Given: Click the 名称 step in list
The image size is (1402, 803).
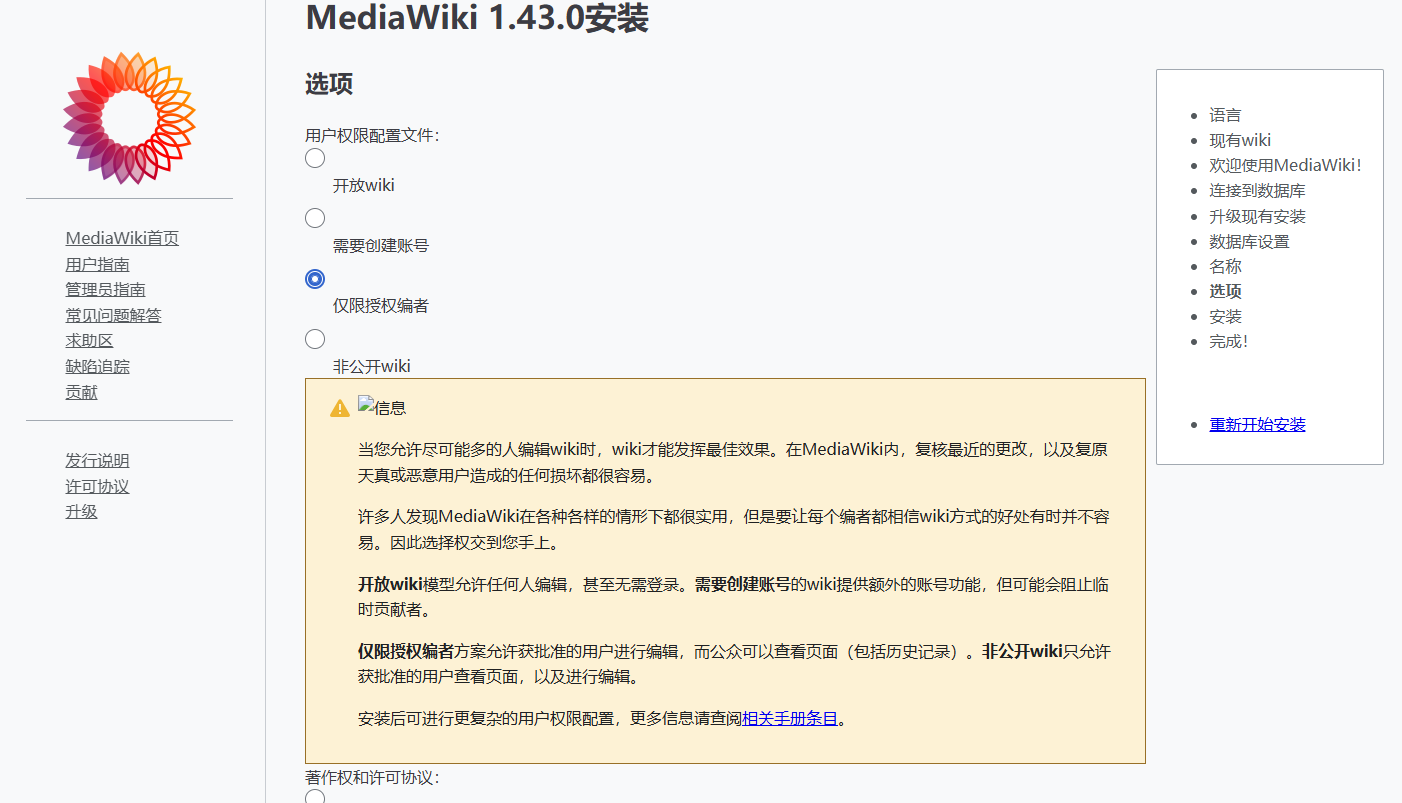Looking at the screenshot, I should 1225,266.
